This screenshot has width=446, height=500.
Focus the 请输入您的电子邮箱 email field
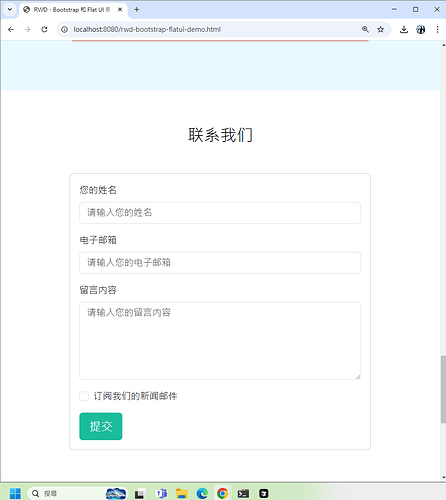coord(220,263)
